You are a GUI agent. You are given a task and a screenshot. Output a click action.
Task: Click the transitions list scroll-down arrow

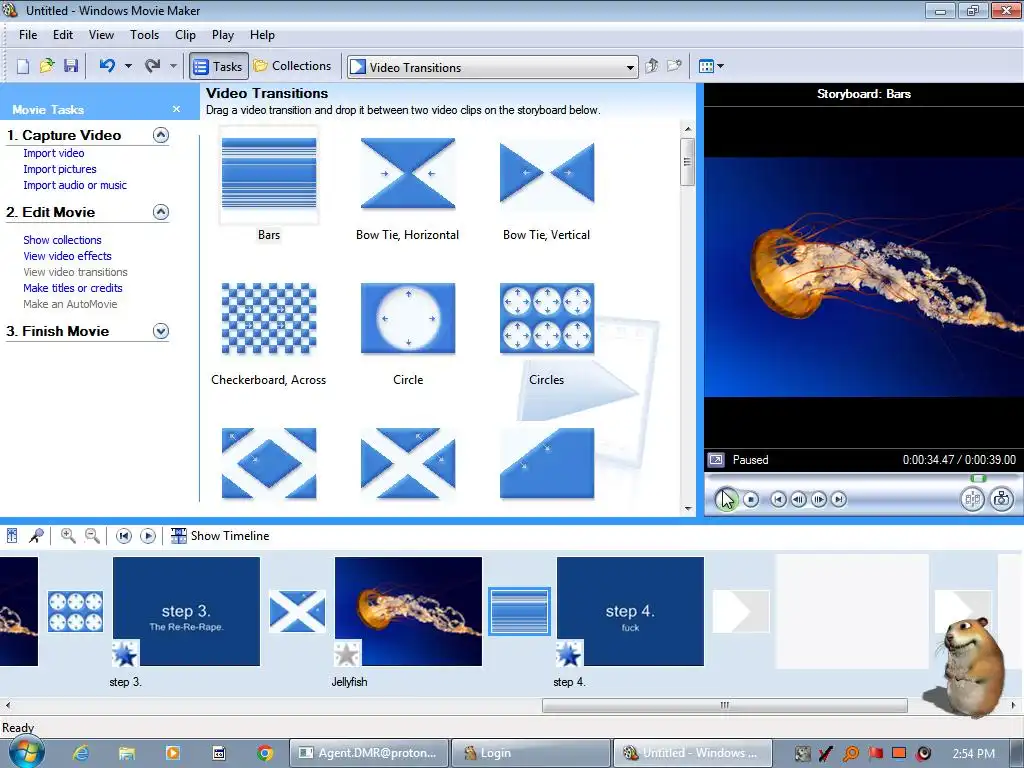pyautogui.click(x=688, y=508)
